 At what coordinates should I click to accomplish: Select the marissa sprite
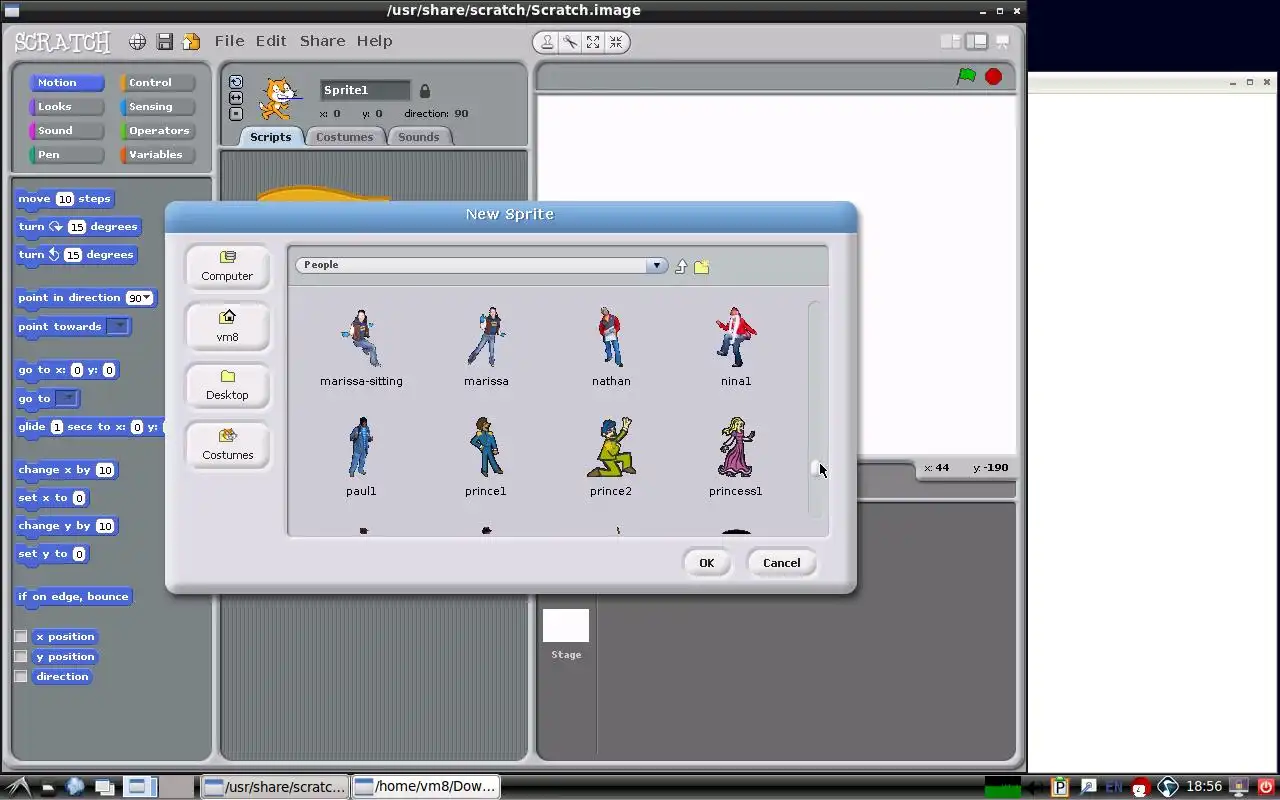tap(486, 347)
